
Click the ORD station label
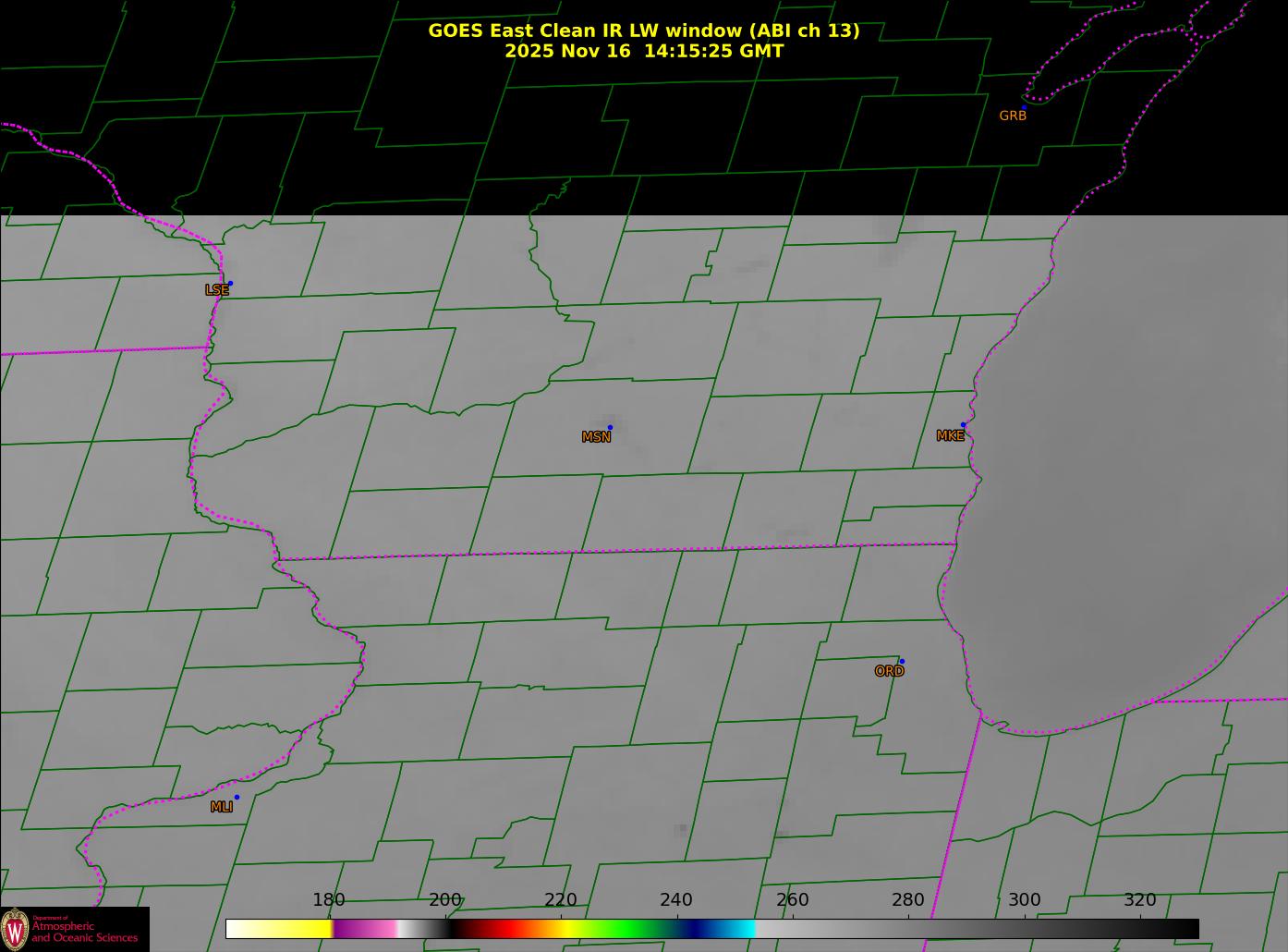(889, 671)
